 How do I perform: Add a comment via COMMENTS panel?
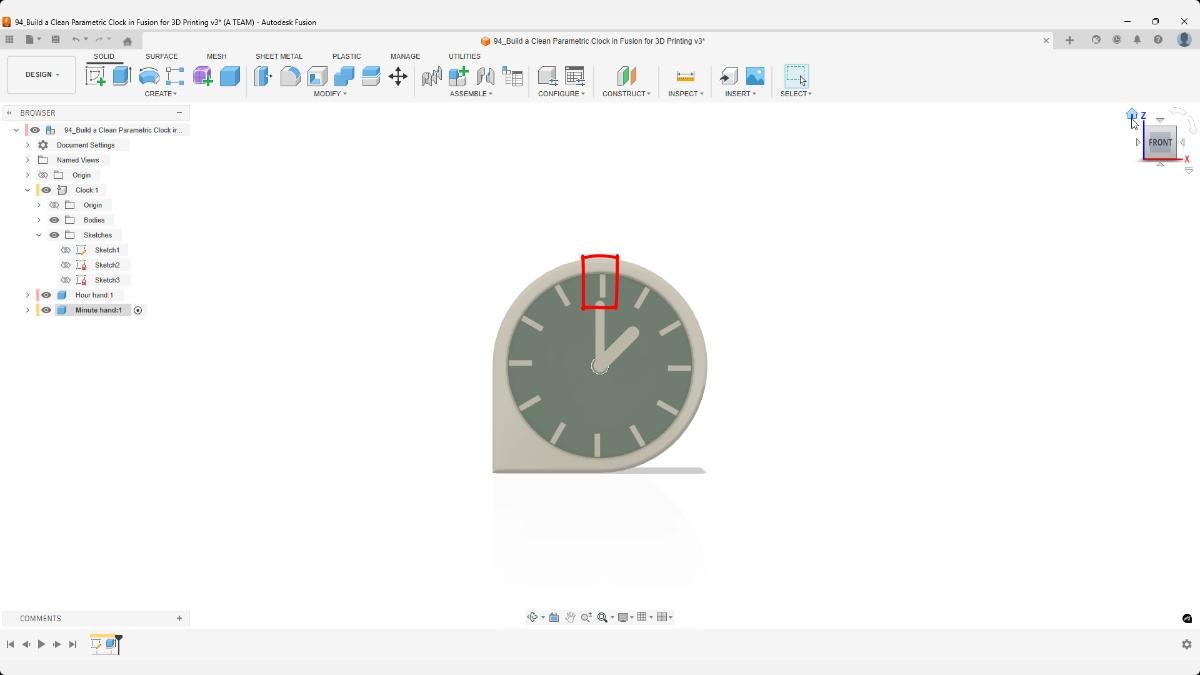(179, 618)
